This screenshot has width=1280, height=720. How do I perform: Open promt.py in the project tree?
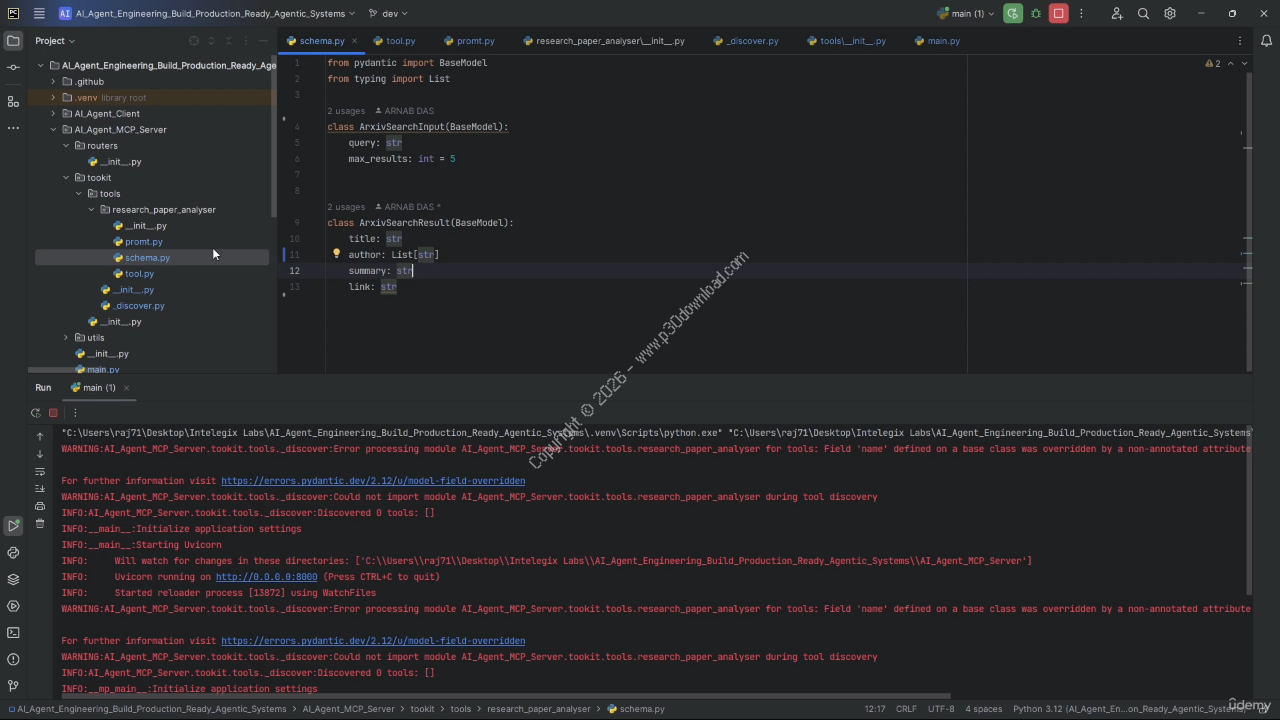click(143, 242)
